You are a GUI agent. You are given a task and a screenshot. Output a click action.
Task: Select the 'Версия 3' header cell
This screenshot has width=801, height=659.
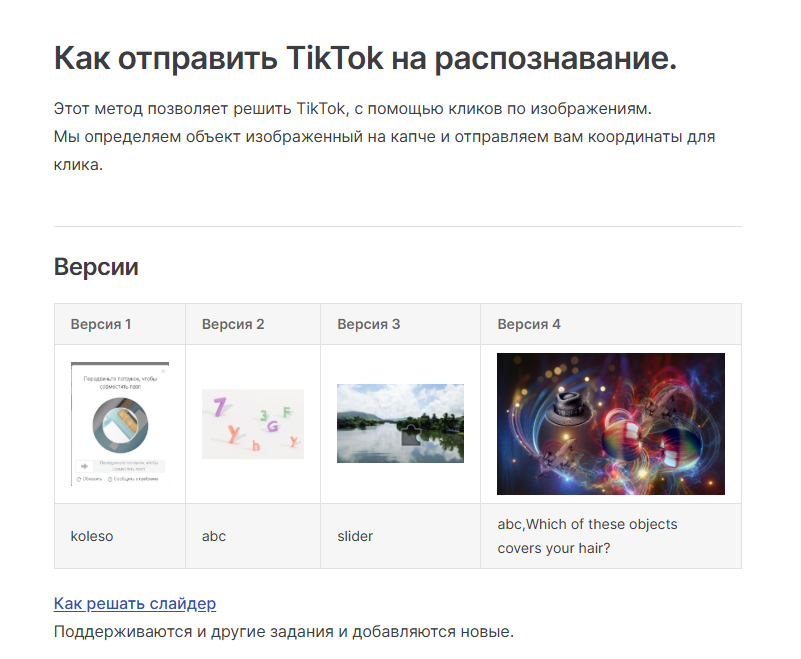coord(400,324)
